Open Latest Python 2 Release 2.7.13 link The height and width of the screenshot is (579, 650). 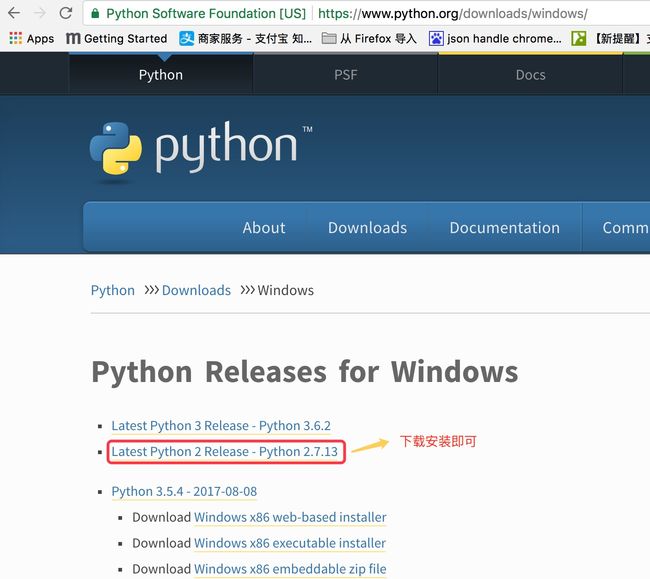[x=225, y=451]
